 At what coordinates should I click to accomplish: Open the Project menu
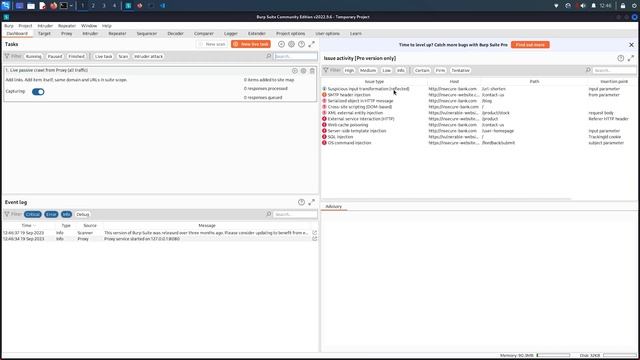[25, 26]
